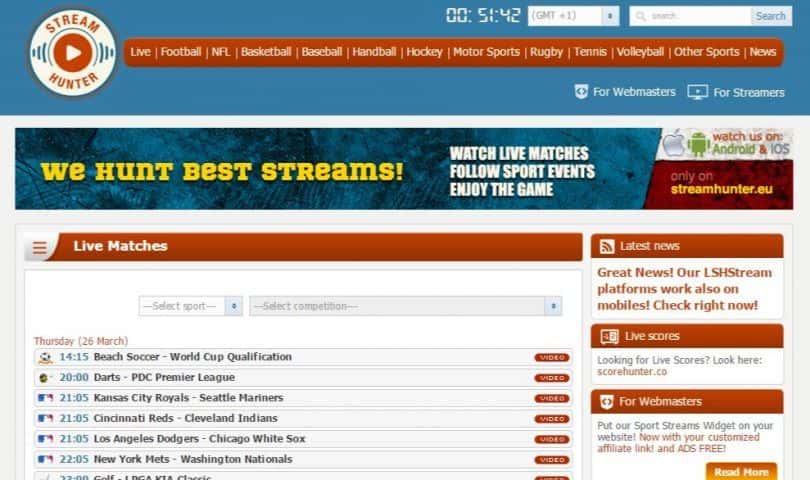Click the Android and iOS apps icon
The height and width of the screenshot is (480, 810).
pos(686,143)
